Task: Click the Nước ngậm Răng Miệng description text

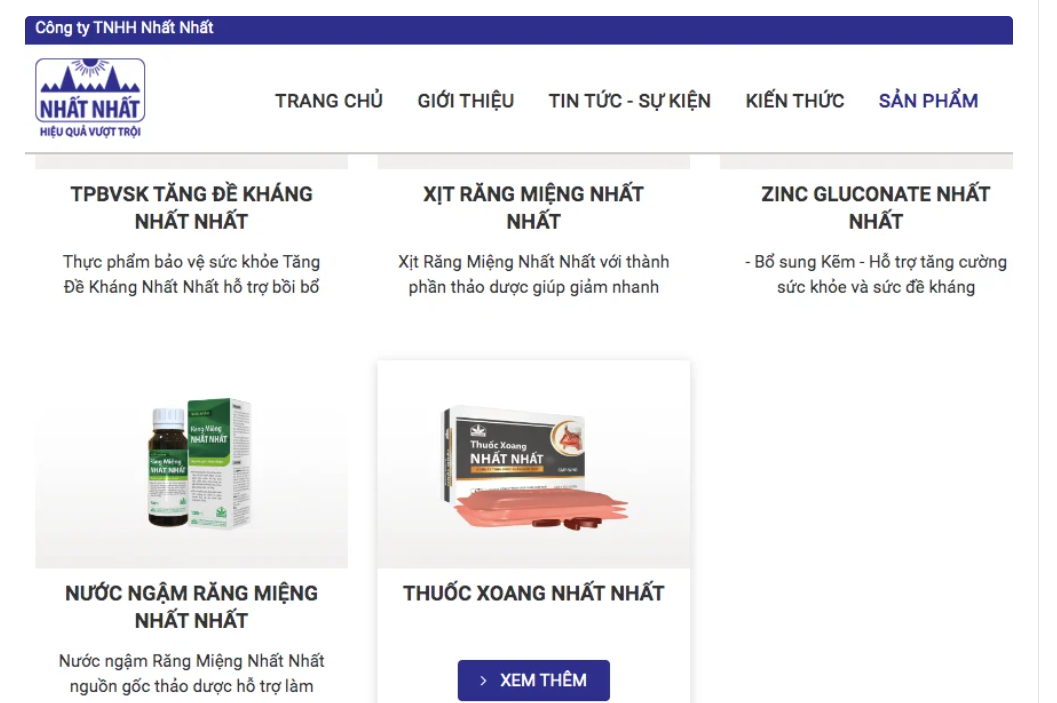Action: coord(191,673)
